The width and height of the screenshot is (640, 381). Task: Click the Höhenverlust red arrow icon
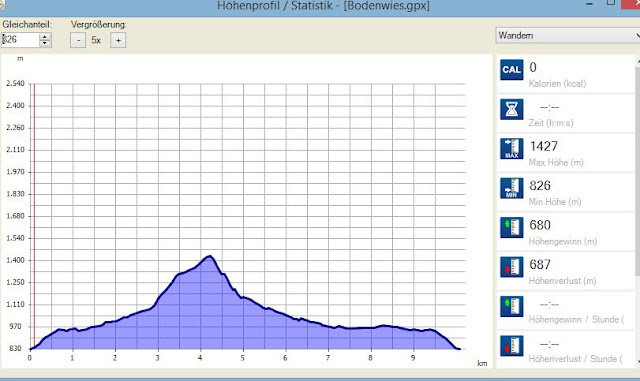click(x=511, y=267)
